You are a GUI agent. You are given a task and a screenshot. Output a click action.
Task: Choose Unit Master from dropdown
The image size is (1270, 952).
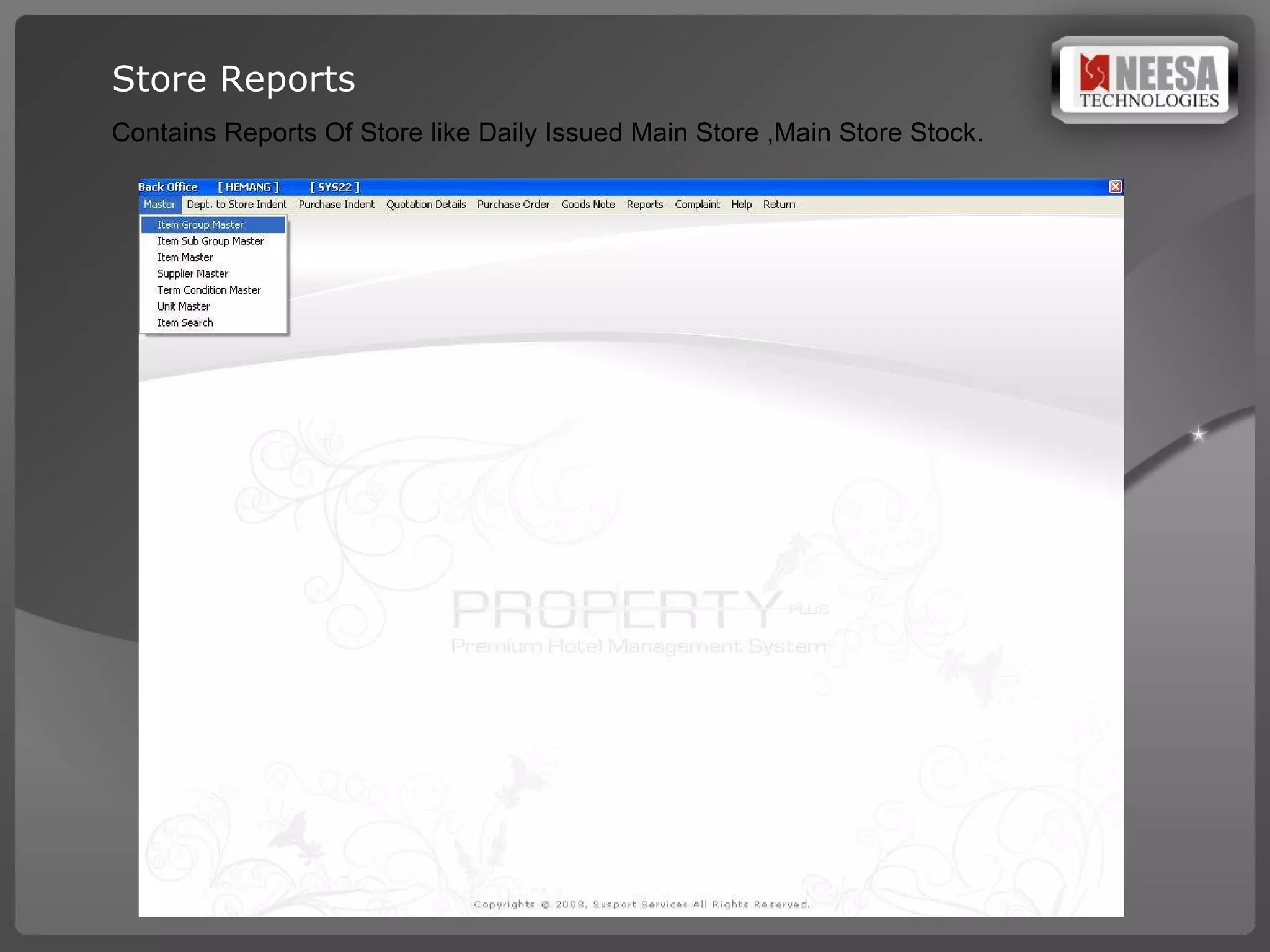(x=213, y=307)
